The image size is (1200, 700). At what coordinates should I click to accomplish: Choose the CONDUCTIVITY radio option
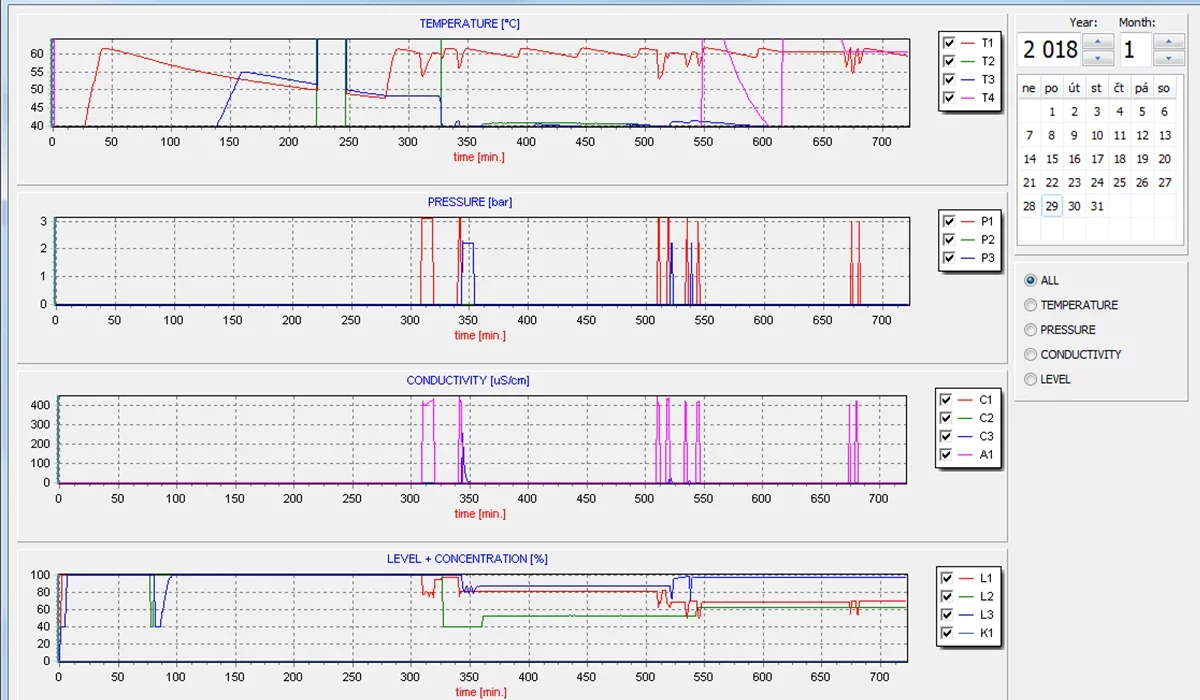pyautogui.click(x=1031, y=354)
